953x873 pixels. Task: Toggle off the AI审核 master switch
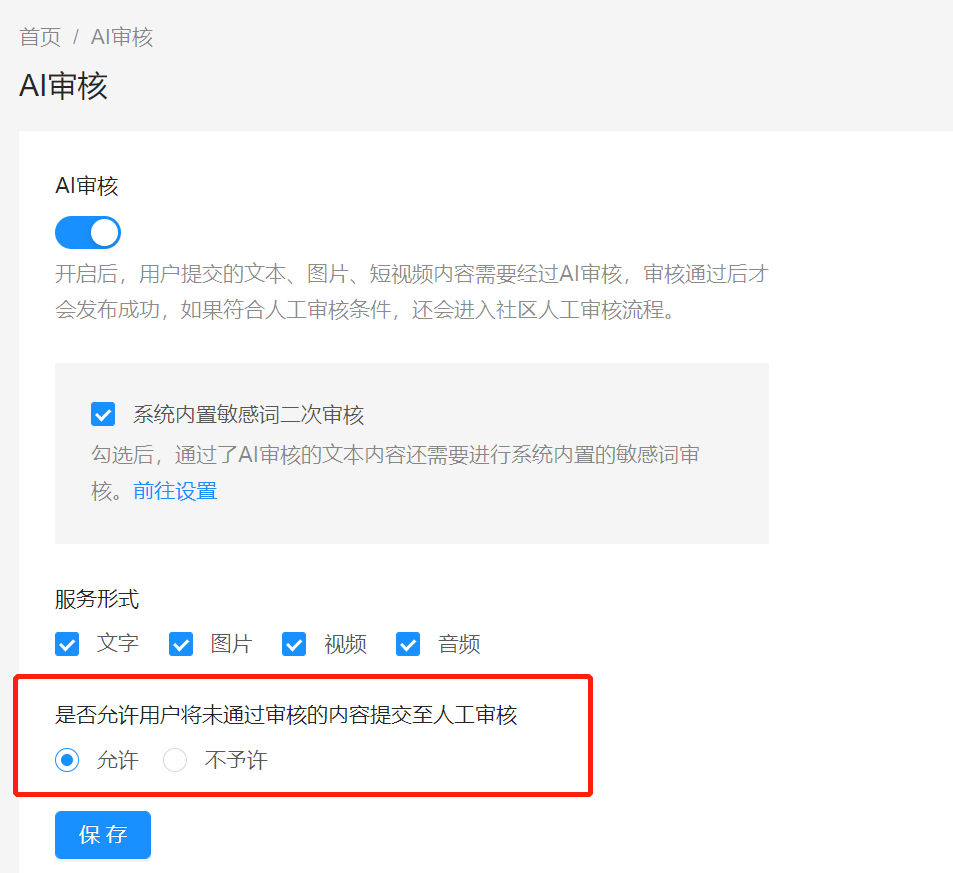(87, 232)
